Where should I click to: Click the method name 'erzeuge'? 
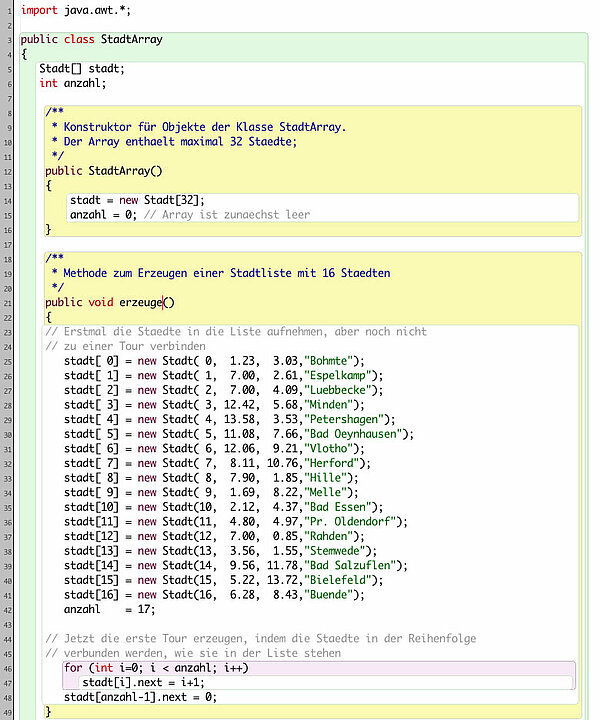pyautogui.click(x=140, y=302)
